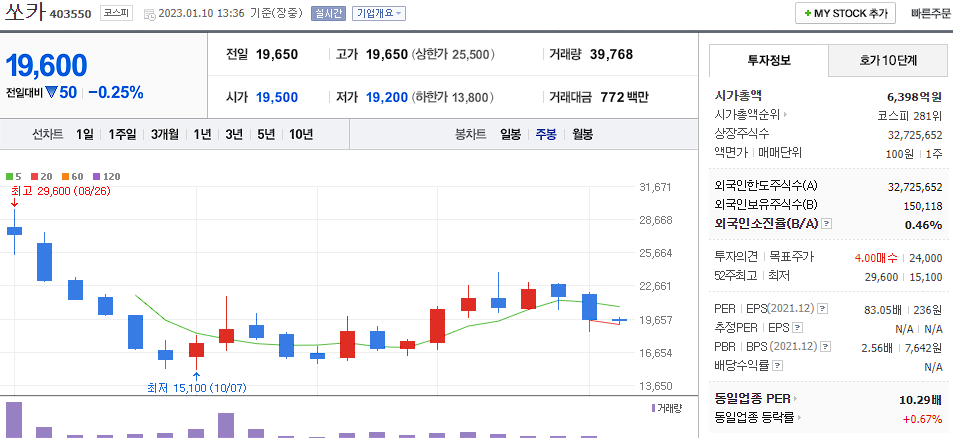Click the 실시간 badge
The image size is (953, 438).
tap(328, 13)
